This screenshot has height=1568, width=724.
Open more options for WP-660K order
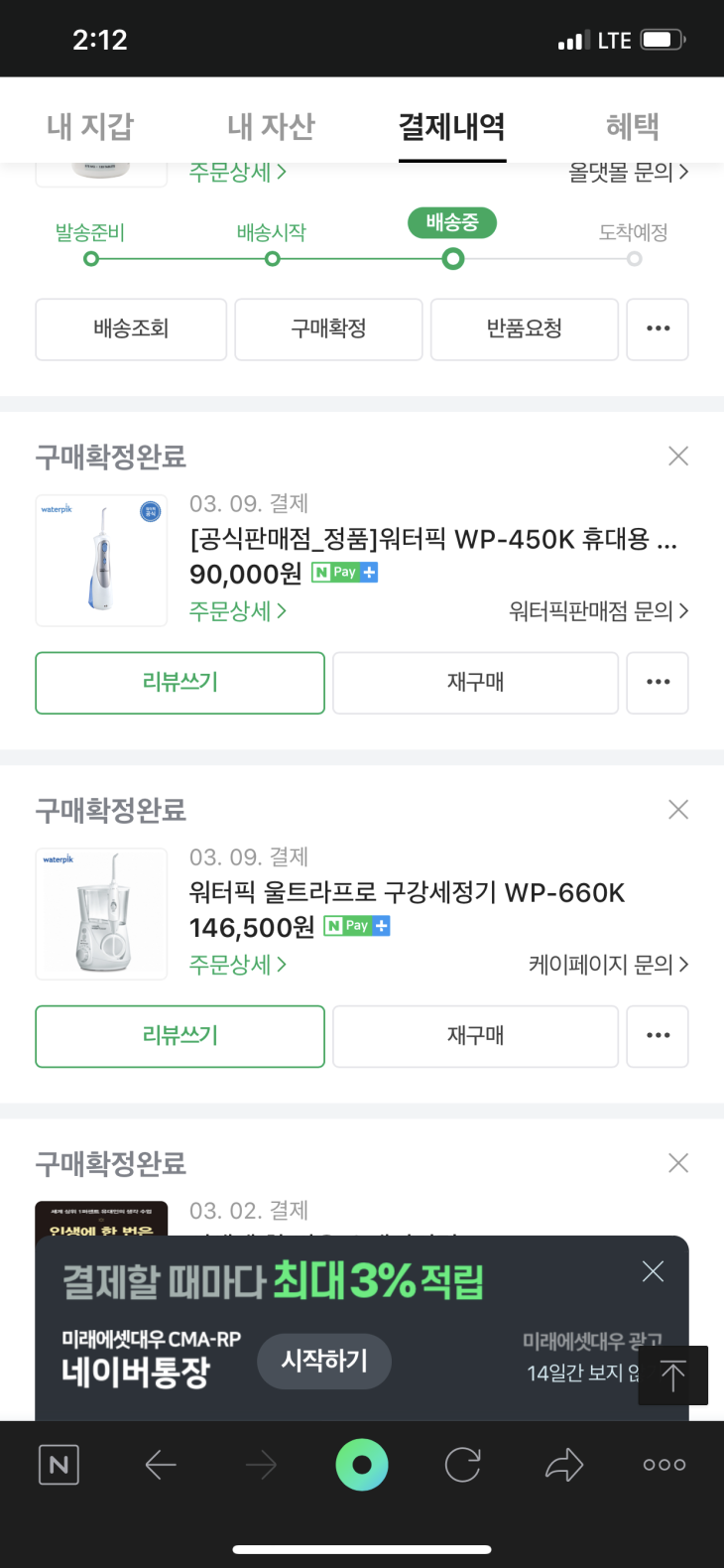point(658,1036)
